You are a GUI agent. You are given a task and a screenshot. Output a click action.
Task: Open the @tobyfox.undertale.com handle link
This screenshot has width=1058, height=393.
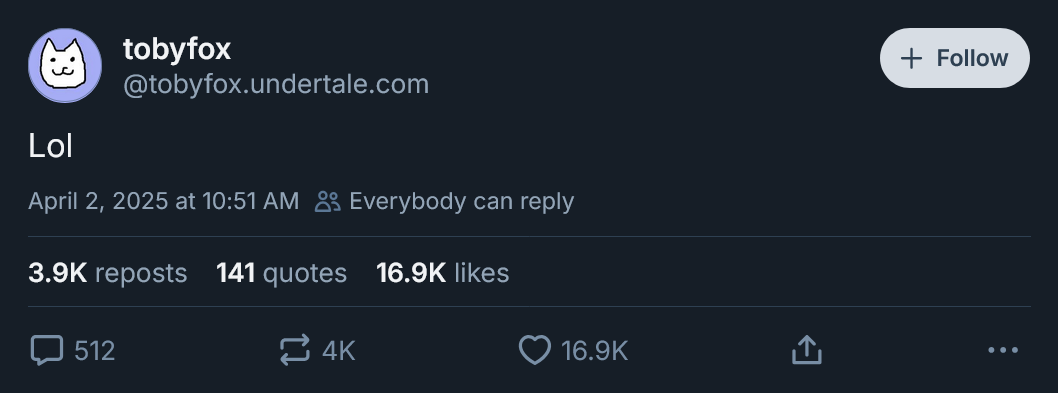pyautogui.click(x=276, y=84)
